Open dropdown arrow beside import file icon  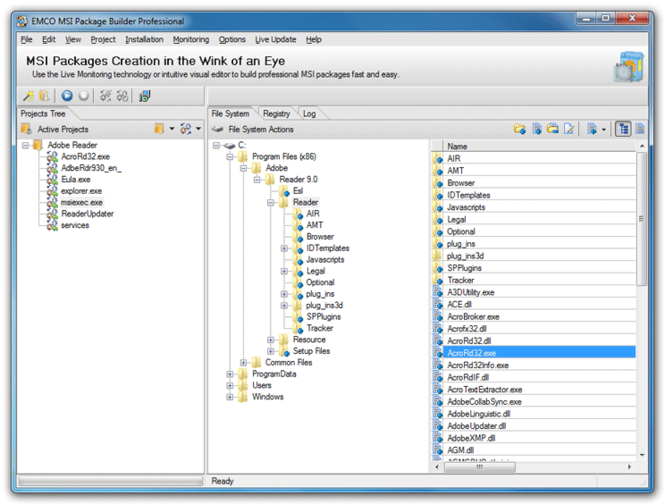[x=604, y=129]
